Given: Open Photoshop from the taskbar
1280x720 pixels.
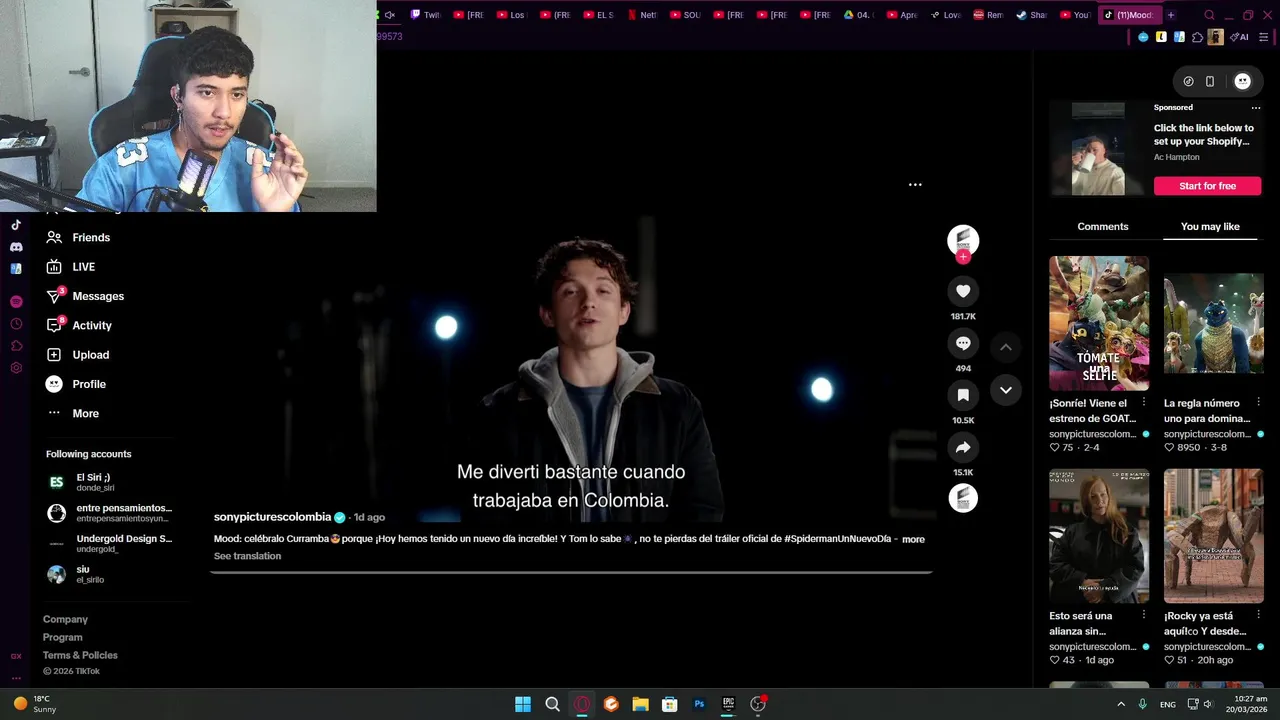Looking at the screenshot, I should pyautogui.click(x=699, y=704).
